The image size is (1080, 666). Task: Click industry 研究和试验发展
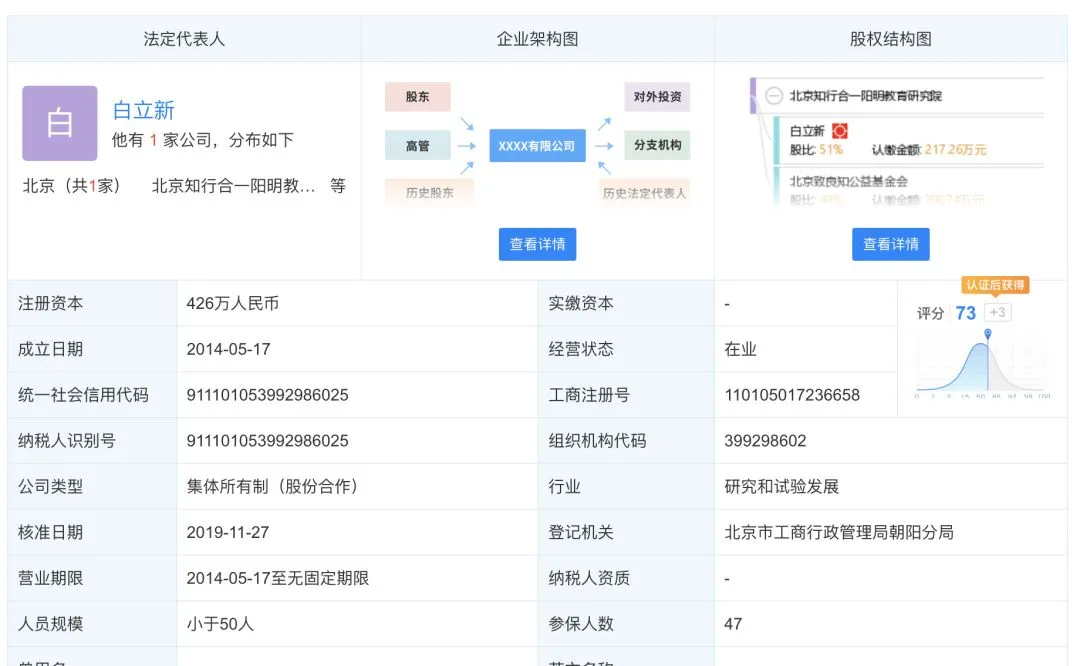(x=782, y=487)
